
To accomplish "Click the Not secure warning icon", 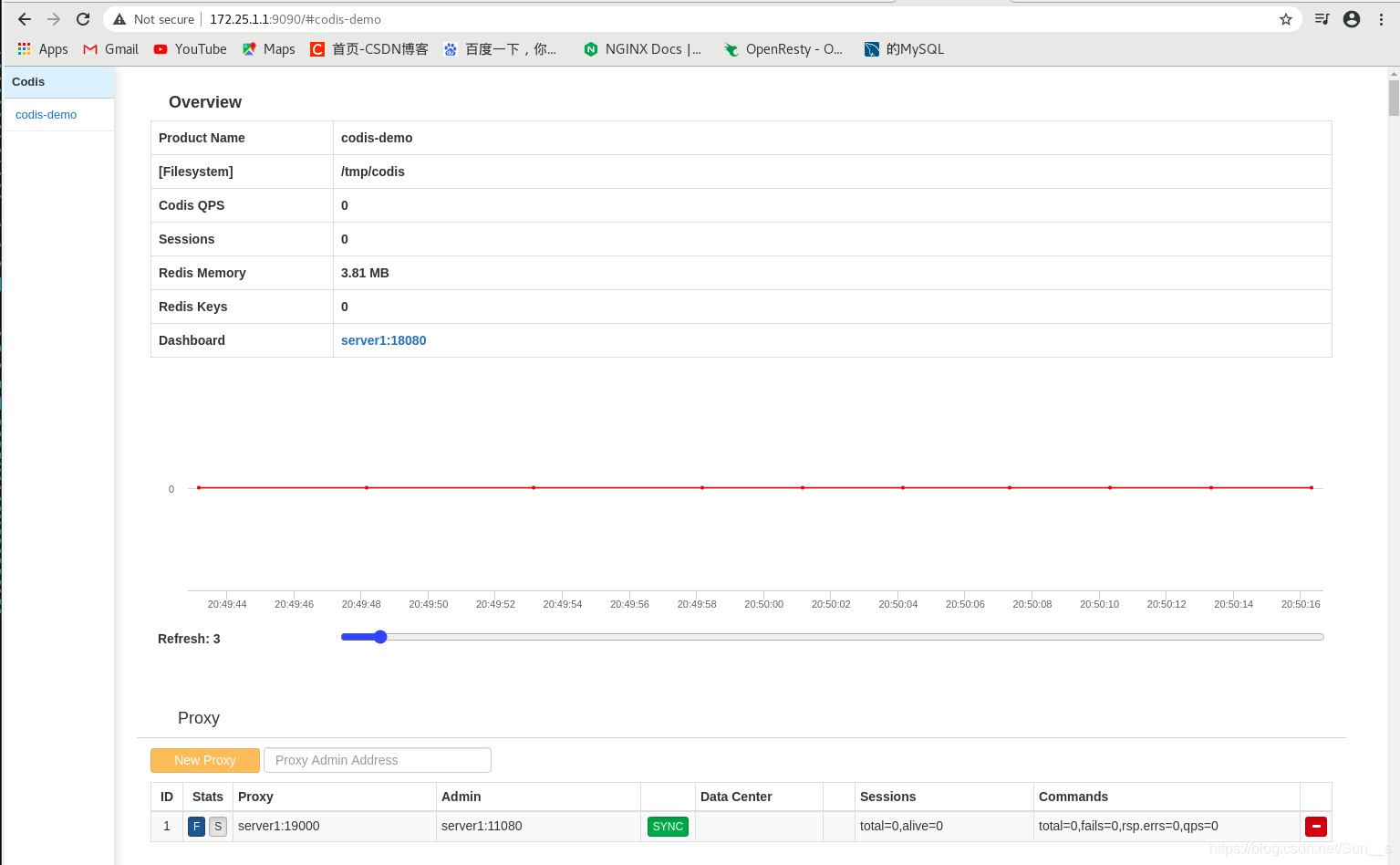I will (119, 19).
